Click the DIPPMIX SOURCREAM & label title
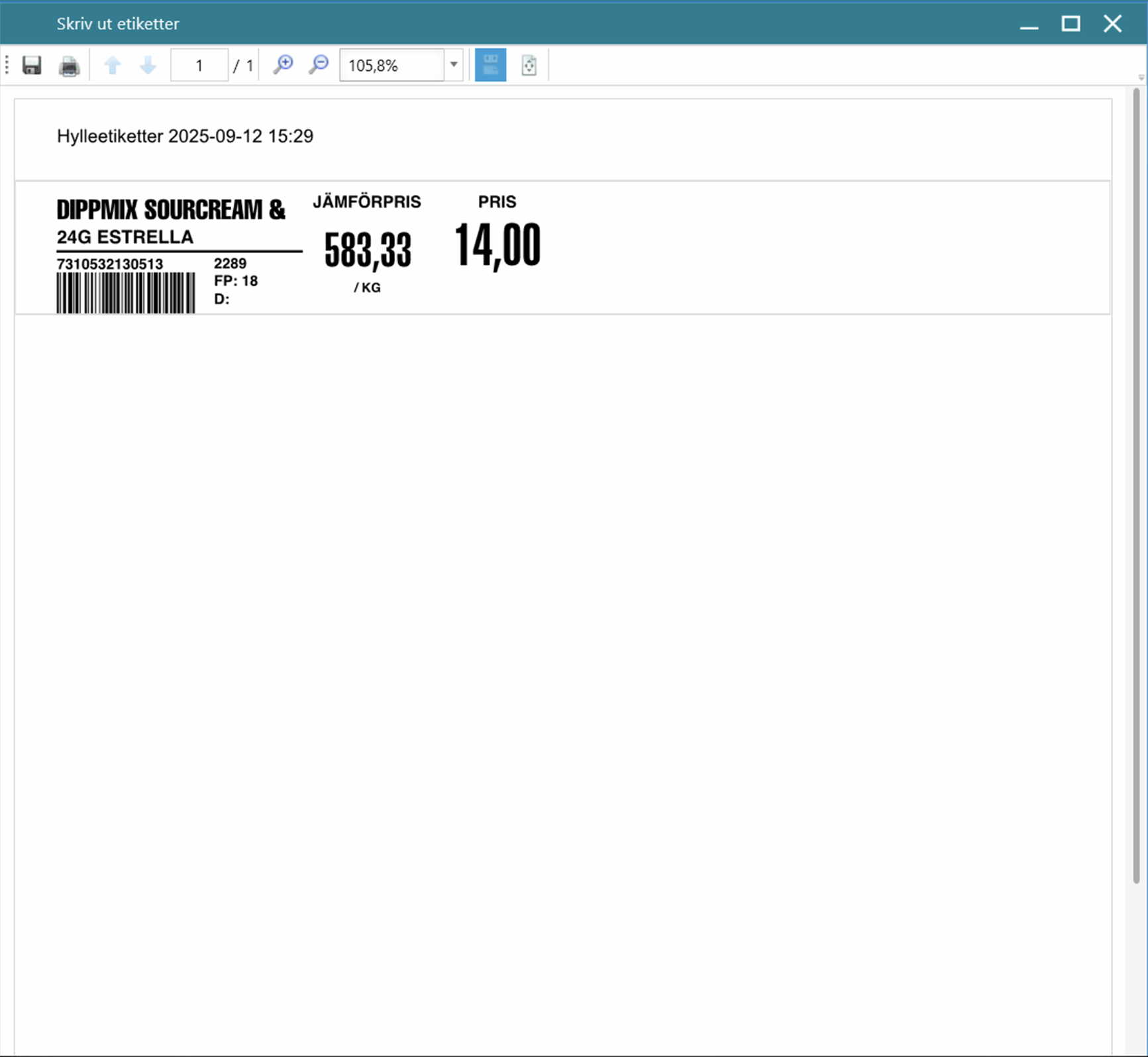 171,209
